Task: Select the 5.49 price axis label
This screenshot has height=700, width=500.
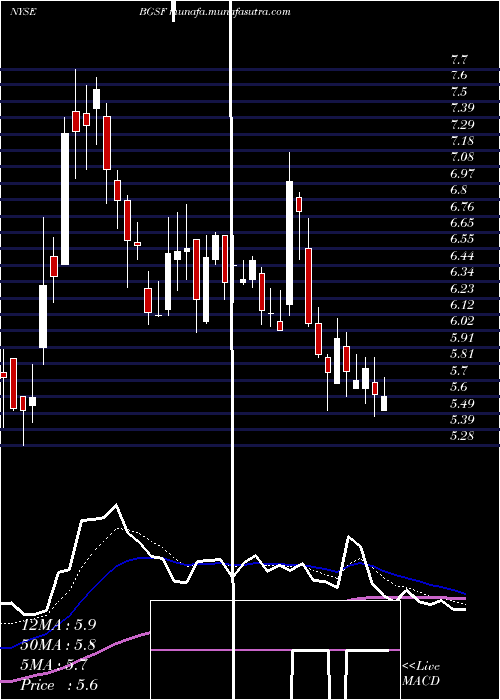Action: 462,404
